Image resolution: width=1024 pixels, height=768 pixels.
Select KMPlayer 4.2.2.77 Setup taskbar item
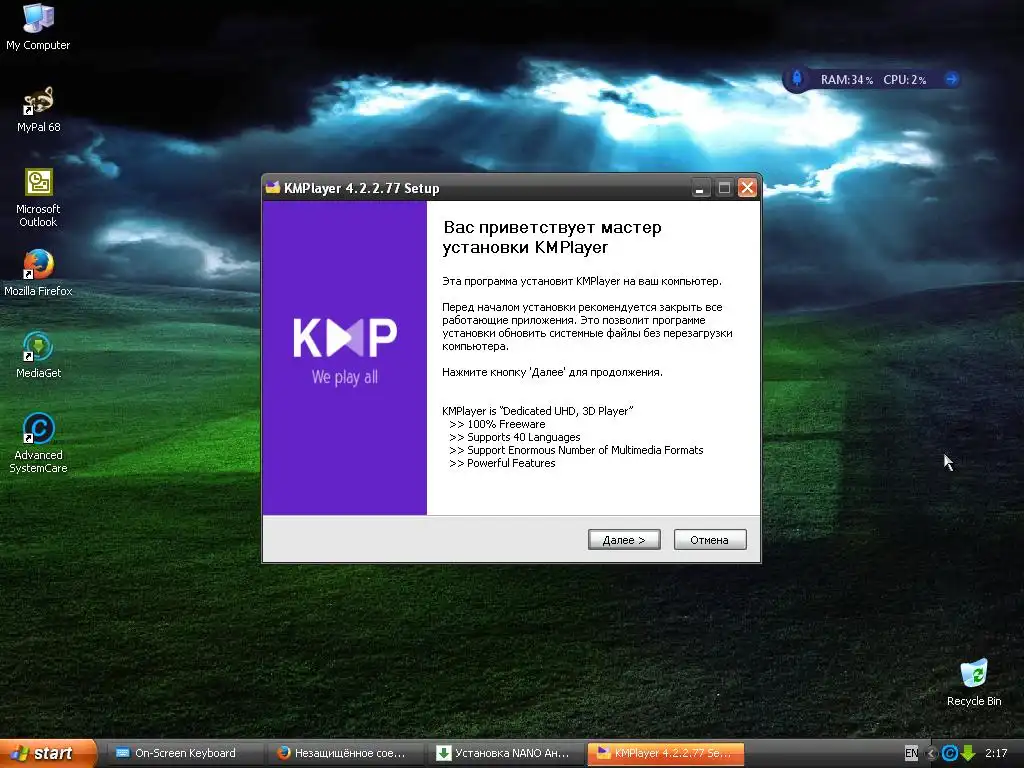(666, 753)
